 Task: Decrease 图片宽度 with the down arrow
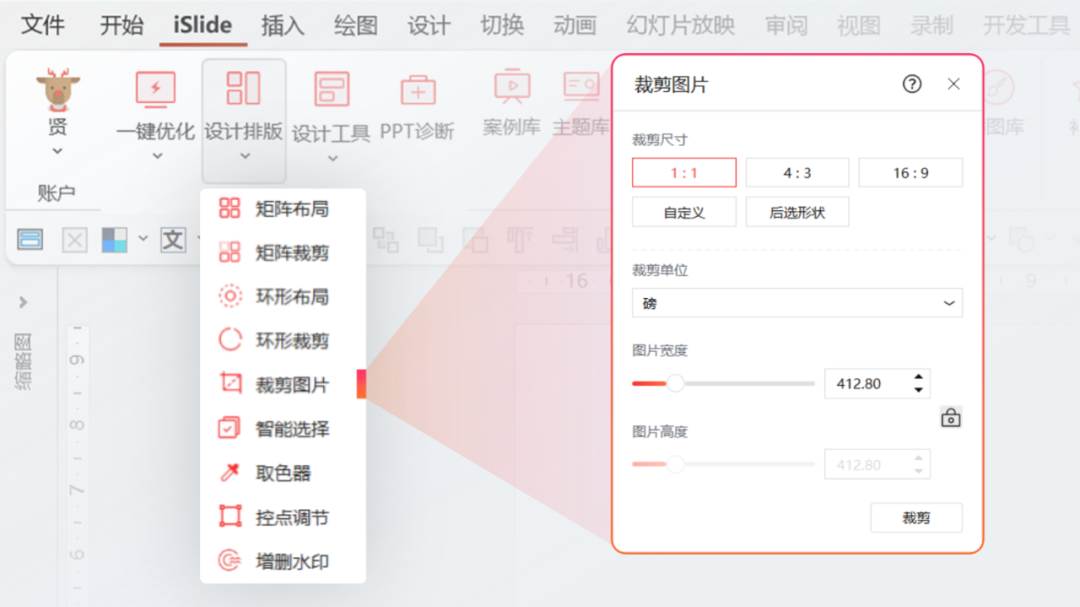[x=918, y=390]
